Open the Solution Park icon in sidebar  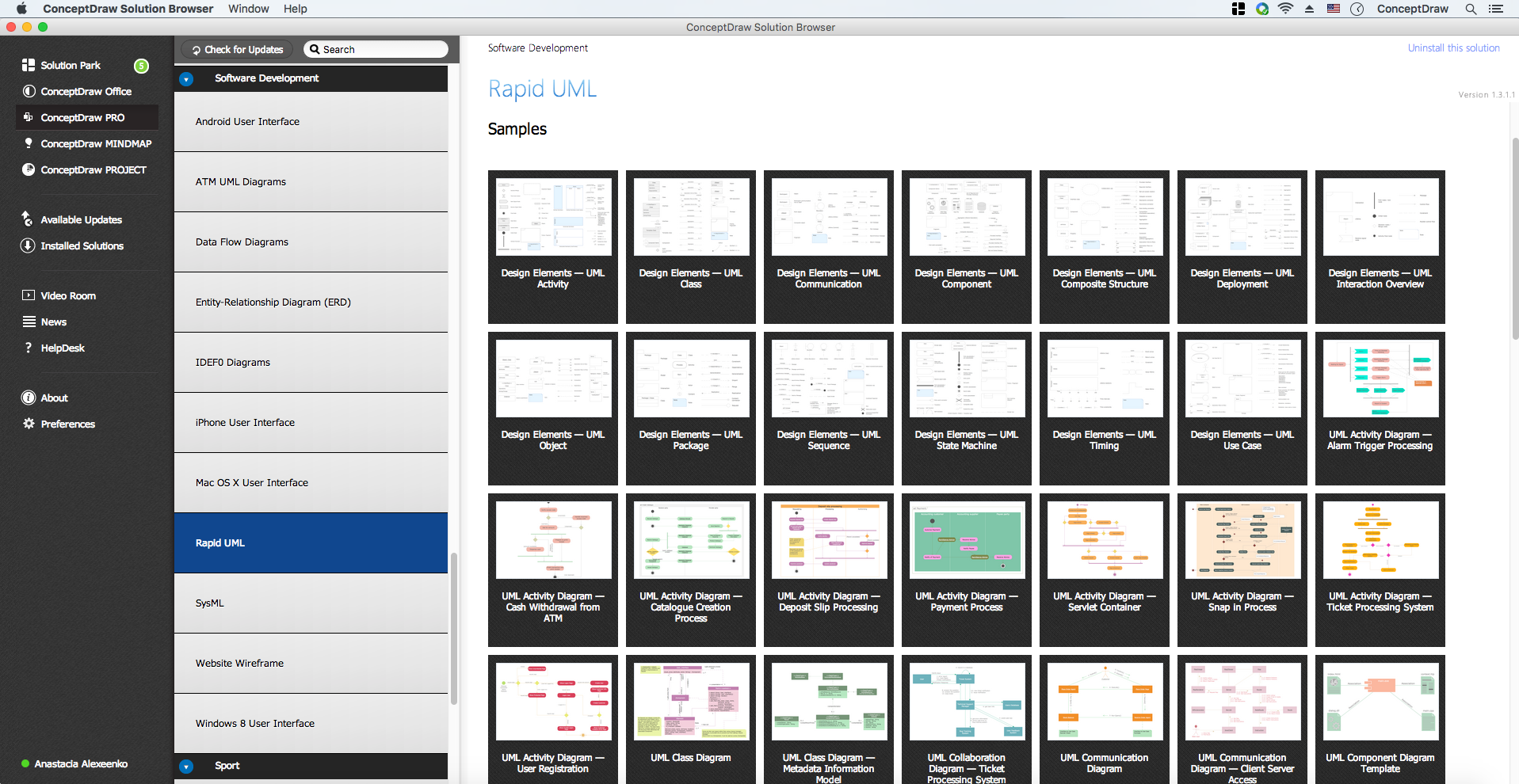tap(29, 65)
